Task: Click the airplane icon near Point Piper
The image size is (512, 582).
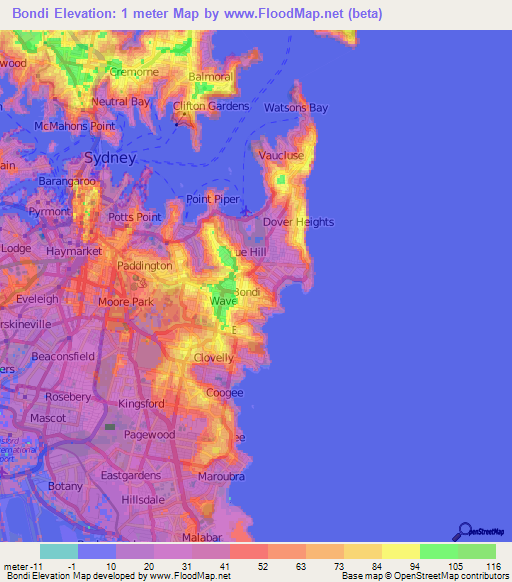Action: (x=245, y=212)
